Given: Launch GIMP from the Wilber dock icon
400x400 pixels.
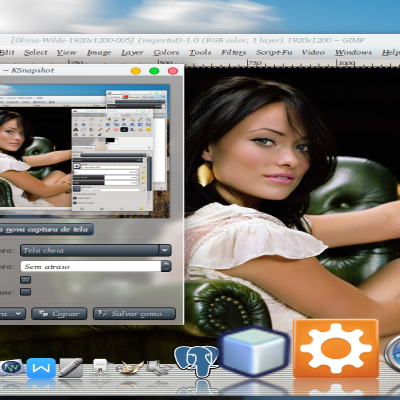Looking at the screenshot, I should [130, 368].
